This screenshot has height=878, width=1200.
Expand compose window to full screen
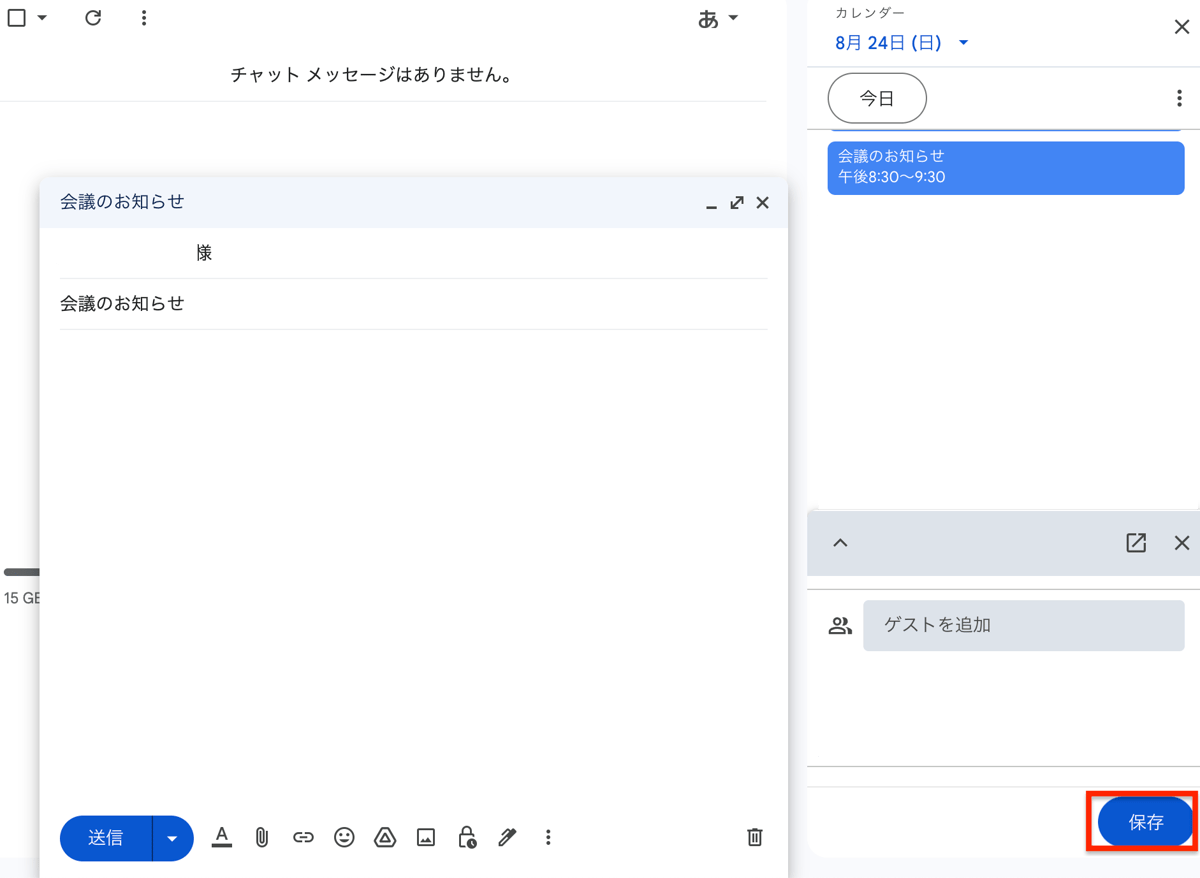click(737, 202)
